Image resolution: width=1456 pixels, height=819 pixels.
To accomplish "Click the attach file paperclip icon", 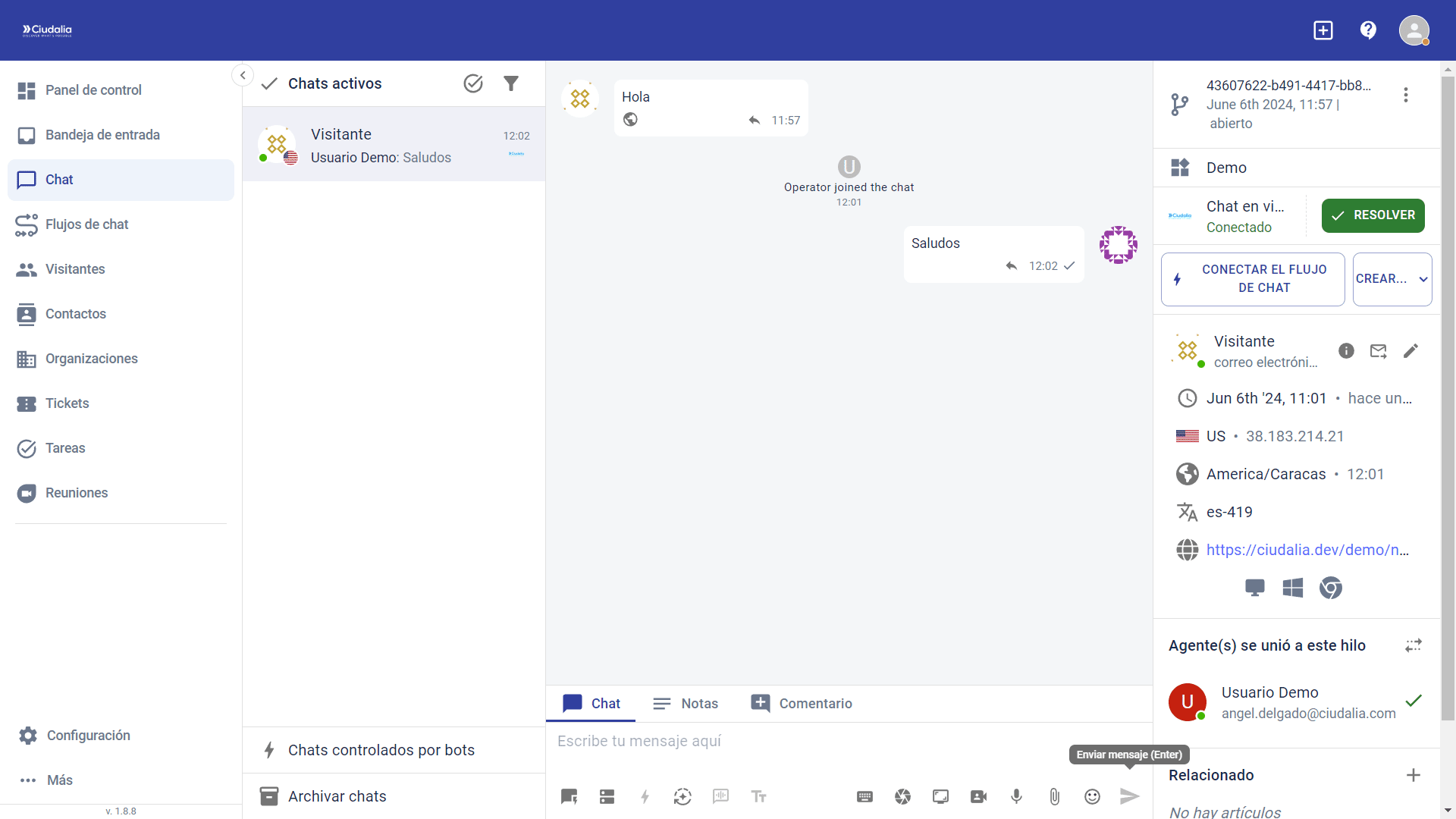I will [x=1054, y=796].
